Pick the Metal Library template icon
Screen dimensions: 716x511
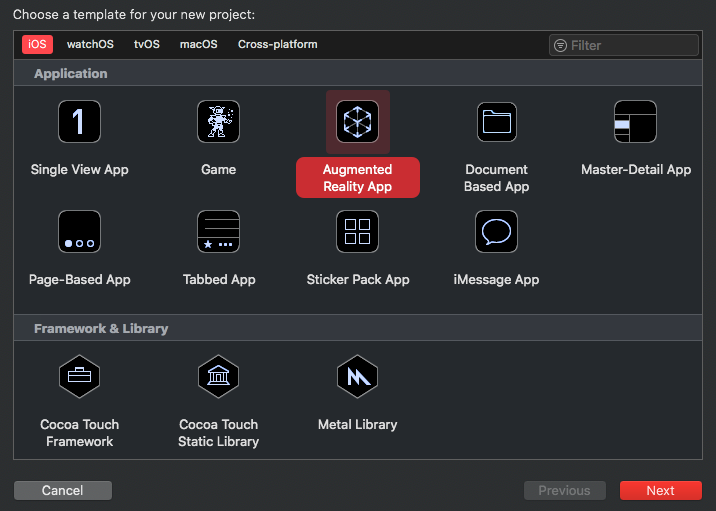pyautogui.click(x=357, y=376)
